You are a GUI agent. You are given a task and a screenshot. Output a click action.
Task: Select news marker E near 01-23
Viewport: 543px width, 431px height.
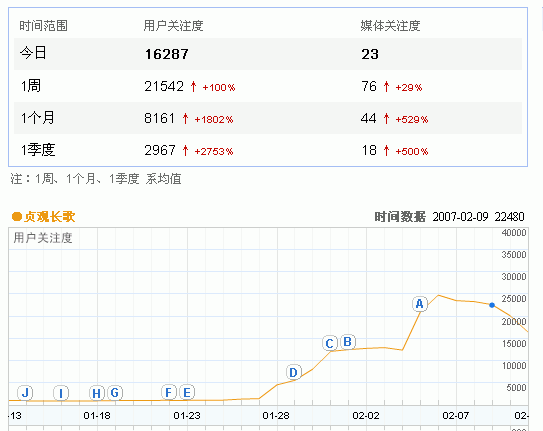click(x=187, y=393)
